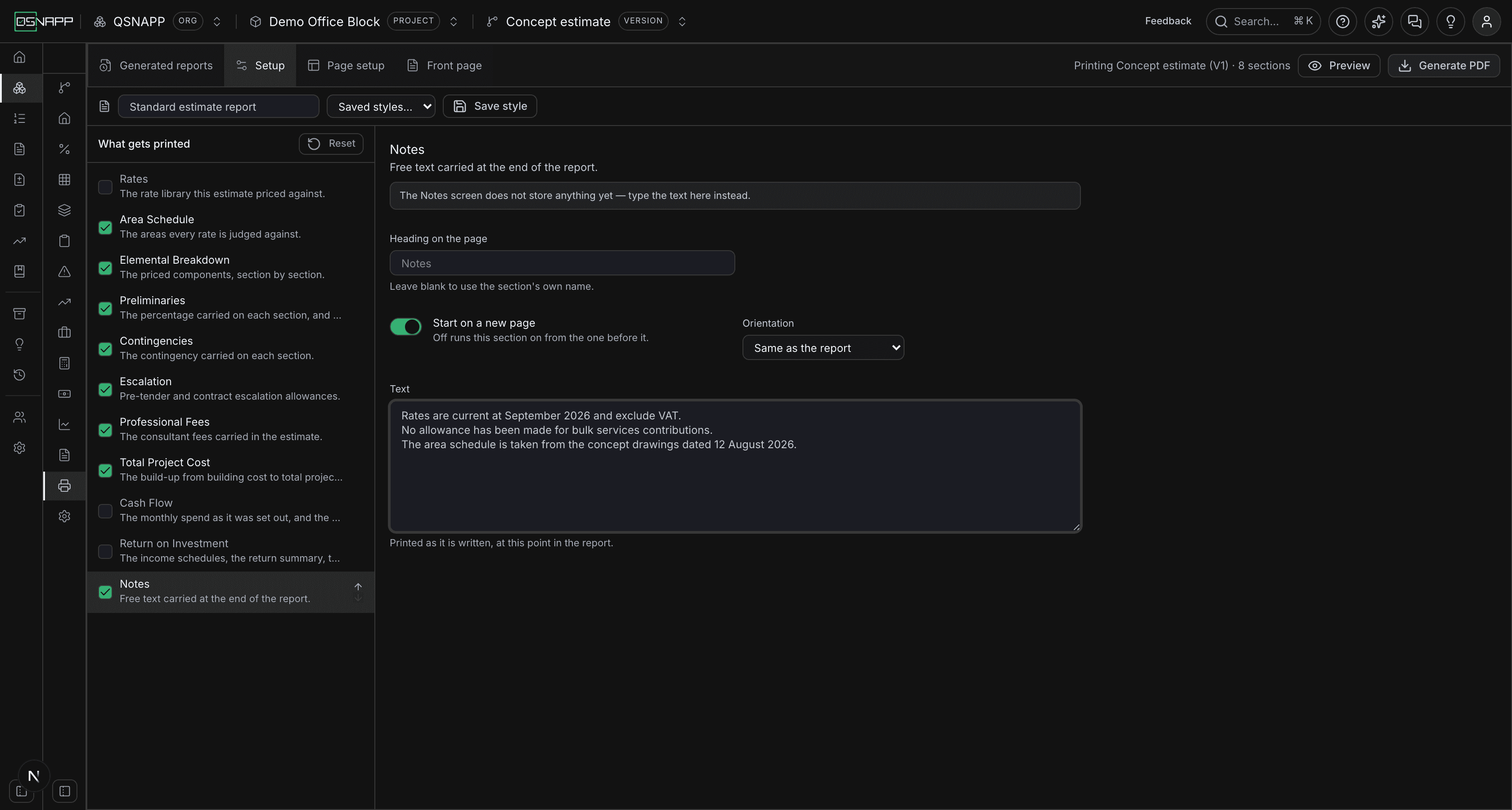Click the history clock icon in left sidebar

tap(19, 374)
